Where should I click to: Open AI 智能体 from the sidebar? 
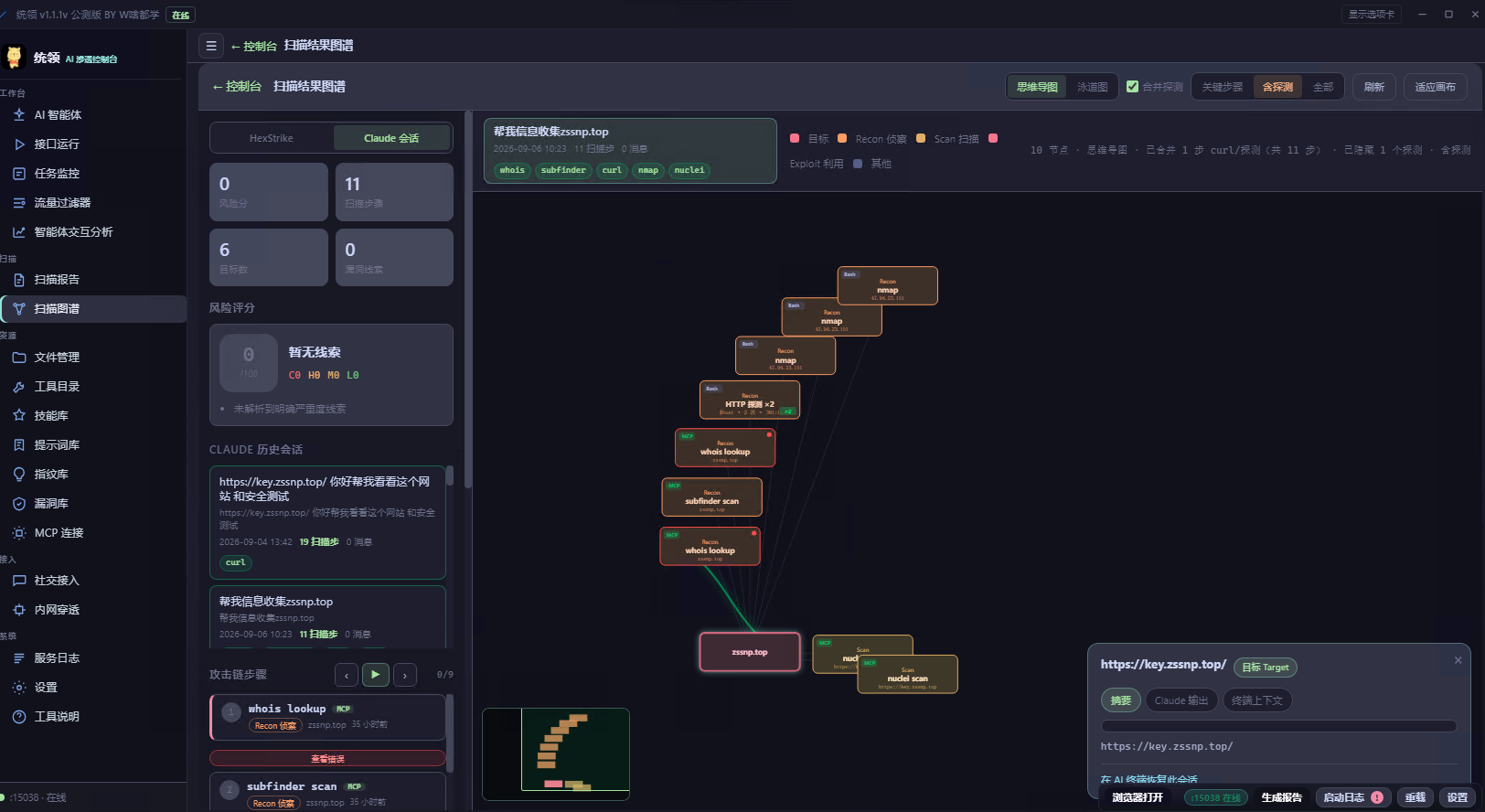click(58, 115)
